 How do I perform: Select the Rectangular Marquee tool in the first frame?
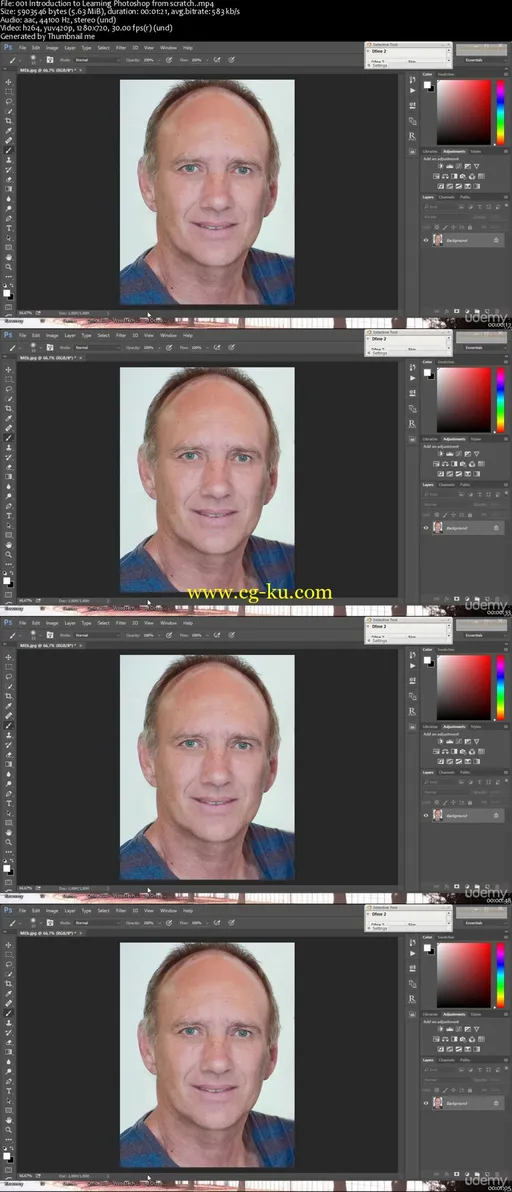[x=8, y=91]
